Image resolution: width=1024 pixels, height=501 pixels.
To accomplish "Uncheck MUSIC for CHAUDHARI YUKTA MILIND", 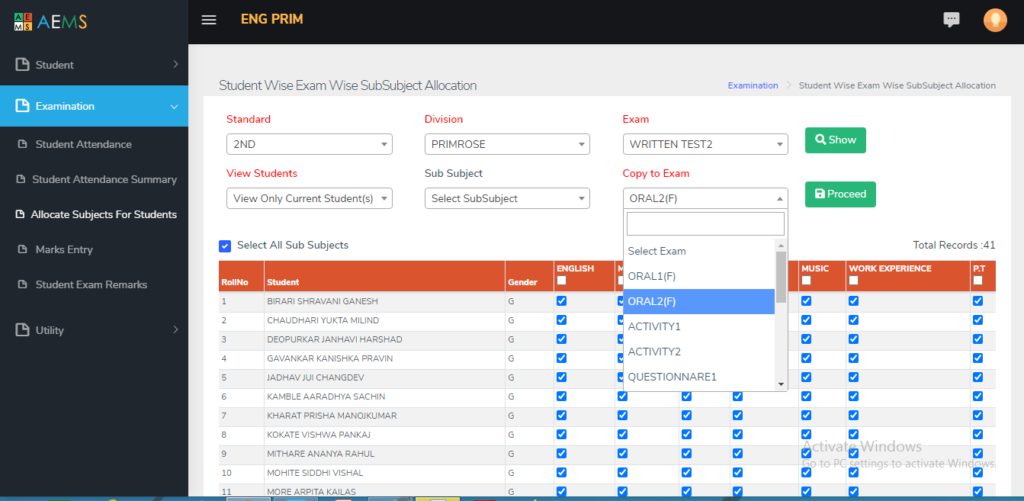I will click(807, 320).
